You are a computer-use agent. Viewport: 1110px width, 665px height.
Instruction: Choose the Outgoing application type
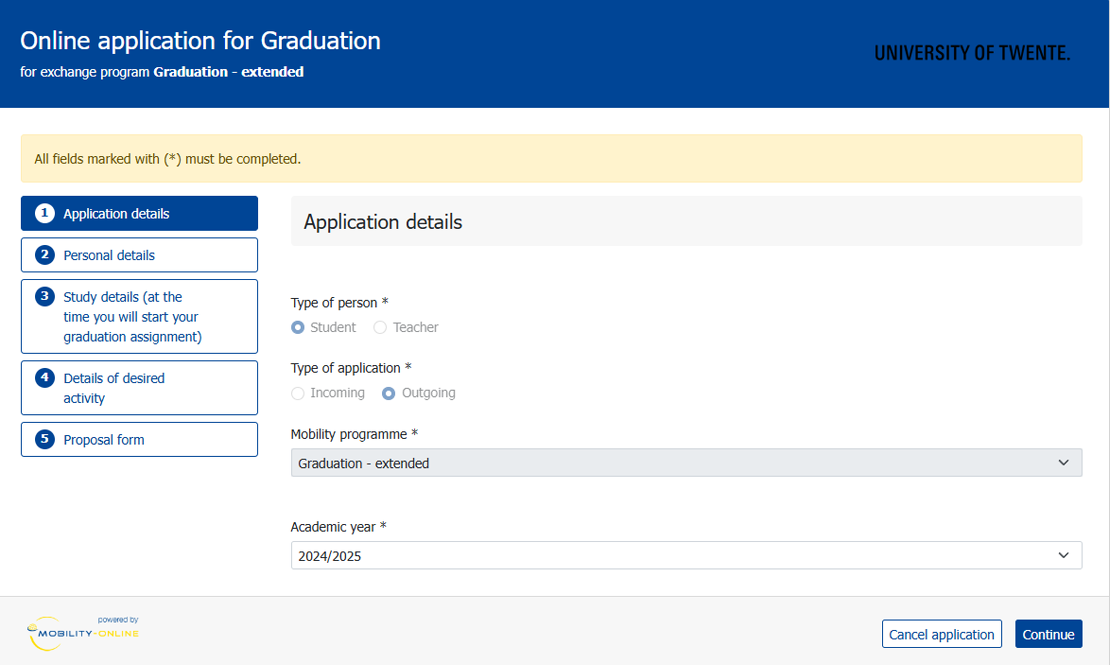[389, 393]
